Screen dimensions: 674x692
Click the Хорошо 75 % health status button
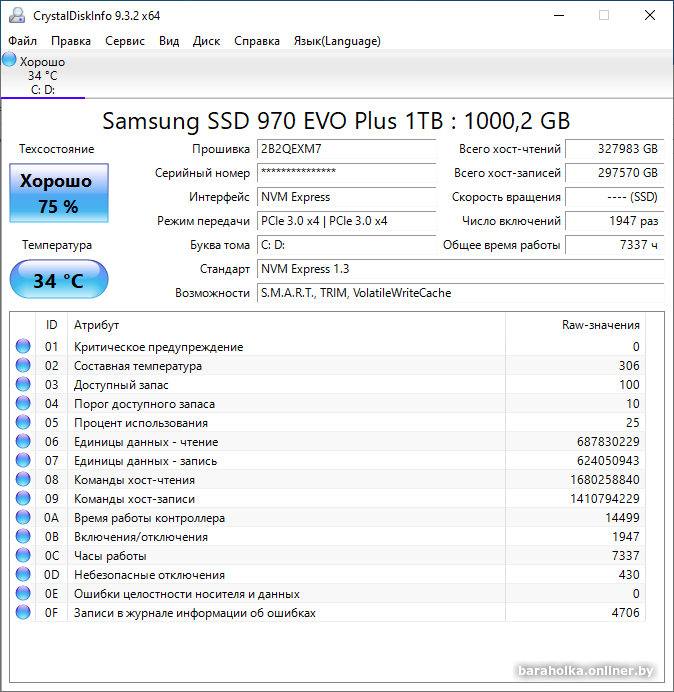[59, 193]
